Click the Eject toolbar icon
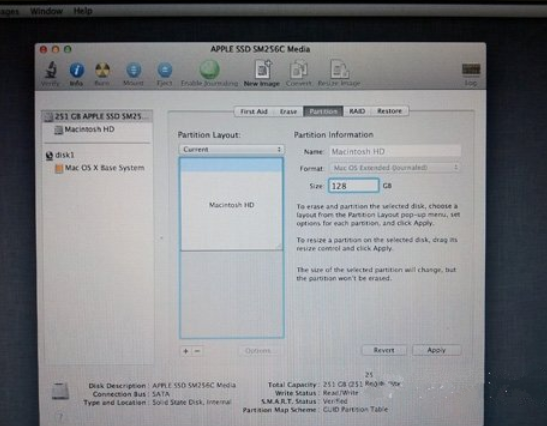Screen dimensions: 547x426 165,70
